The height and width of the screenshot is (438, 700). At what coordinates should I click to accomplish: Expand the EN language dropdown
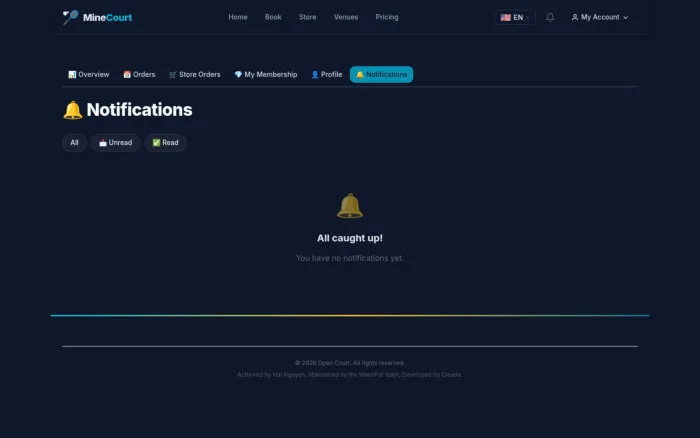515,17
